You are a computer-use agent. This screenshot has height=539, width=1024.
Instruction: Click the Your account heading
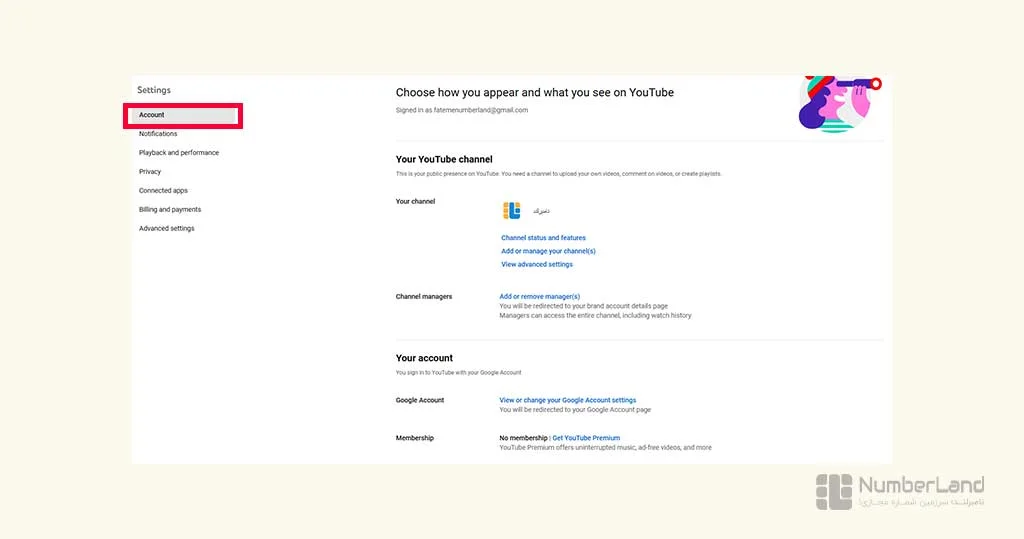click(424, 358)
